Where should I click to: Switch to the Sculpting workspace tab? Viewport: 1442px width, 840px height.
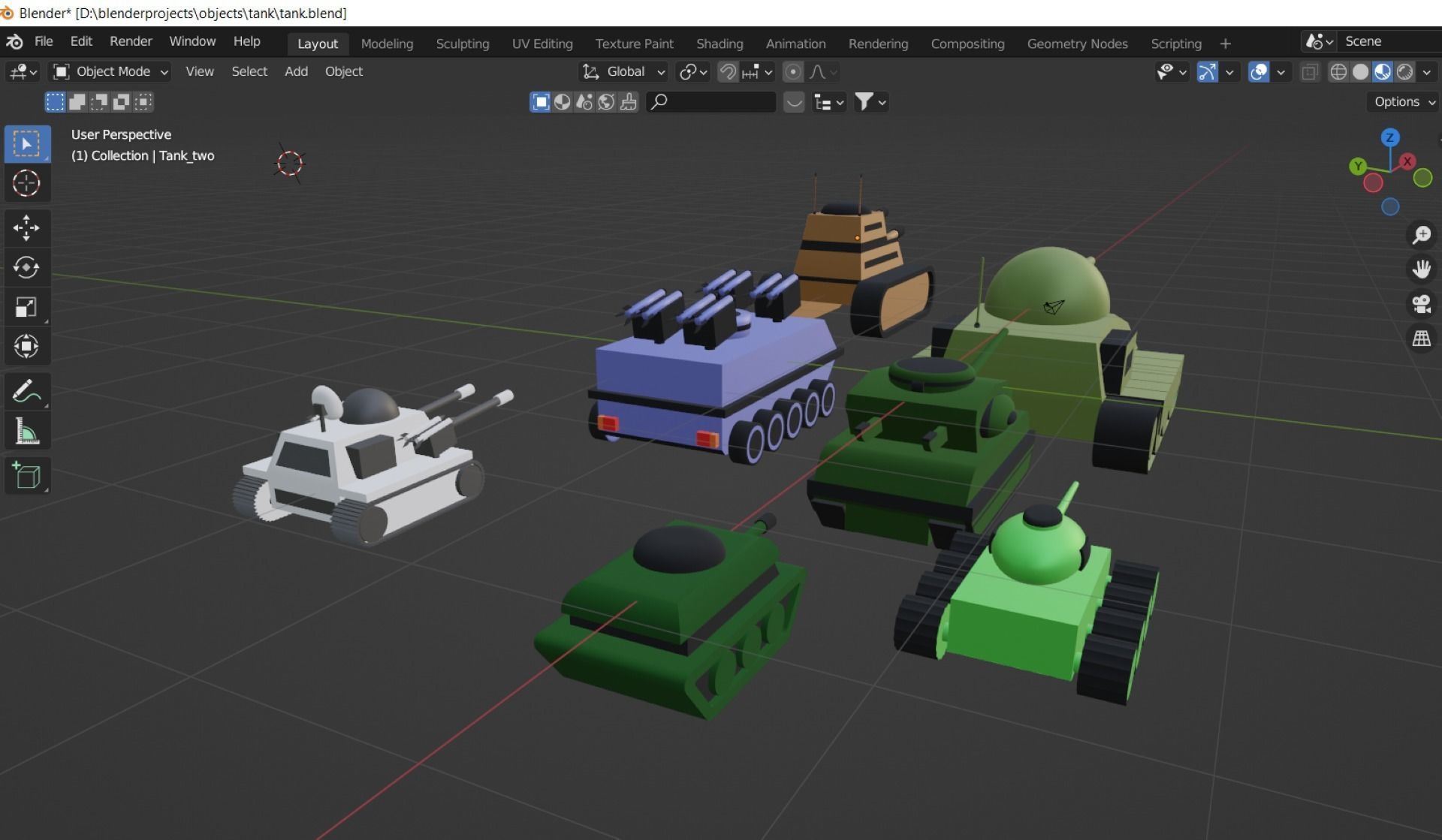(463, 44)
